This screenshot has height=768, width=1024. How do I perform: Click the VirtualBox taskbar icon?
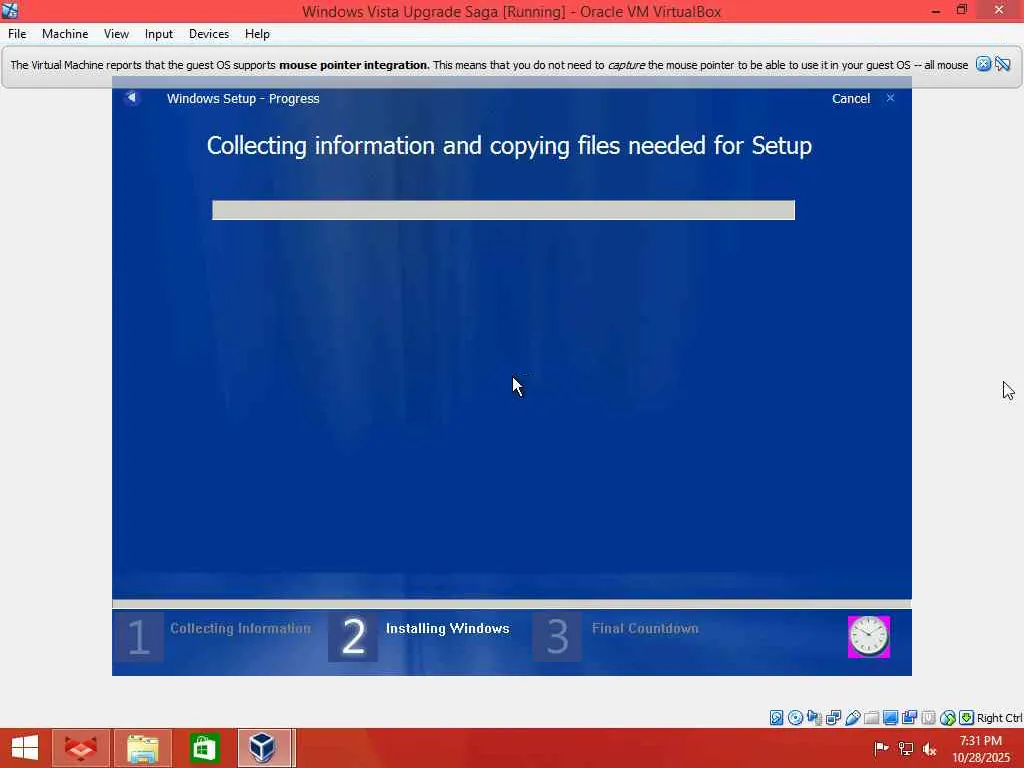263,748
